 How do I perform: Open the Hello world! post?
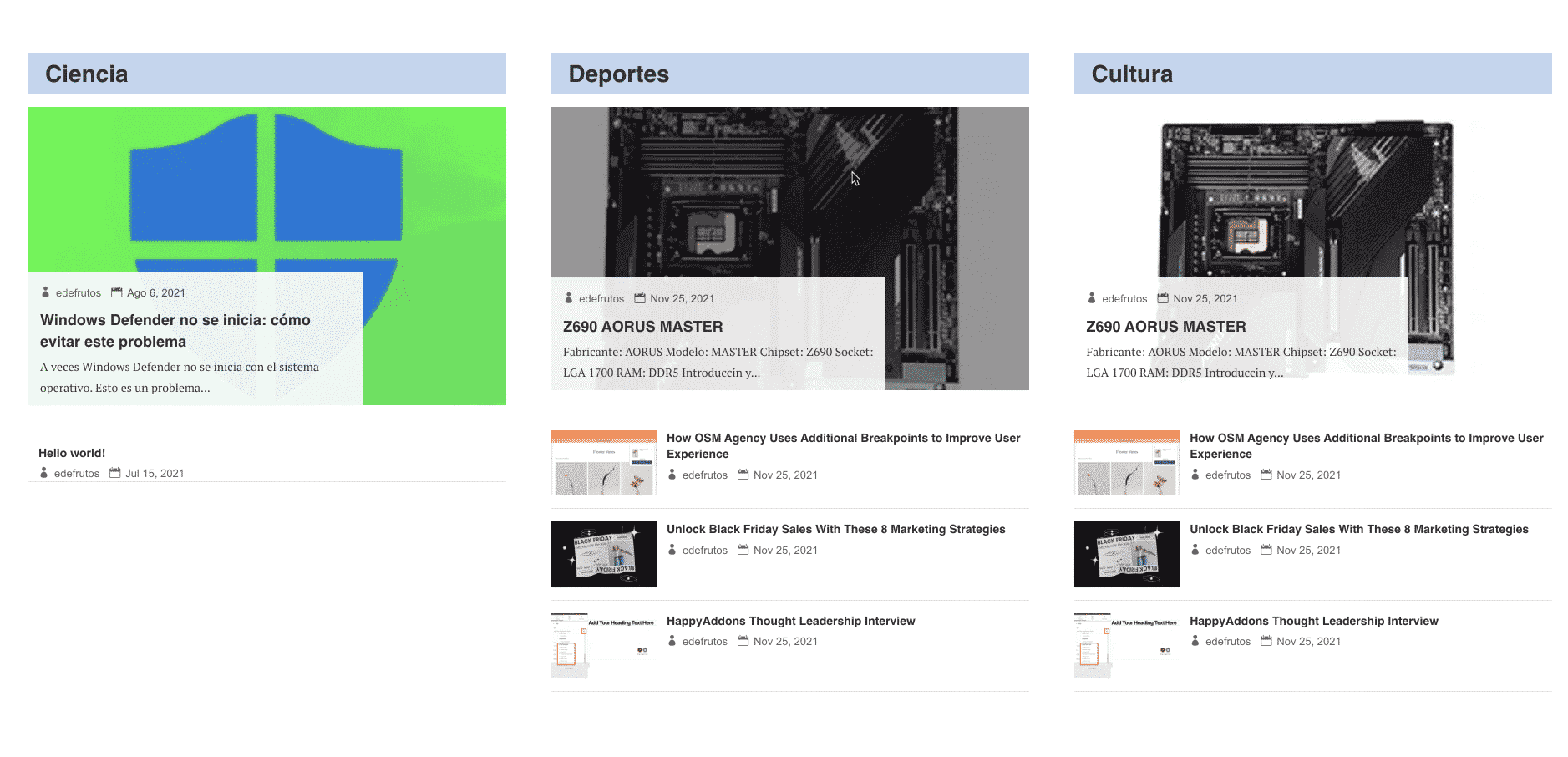pos(72,453)
